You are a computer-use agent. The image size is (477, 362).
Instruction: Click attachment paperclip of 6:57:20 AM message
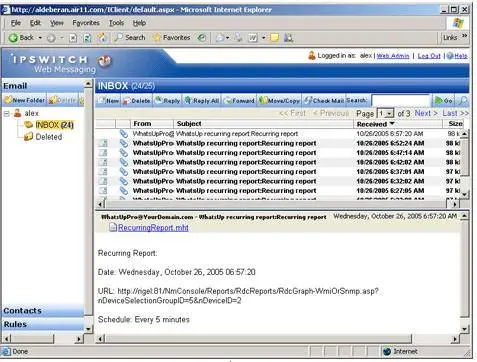[124, 134]
